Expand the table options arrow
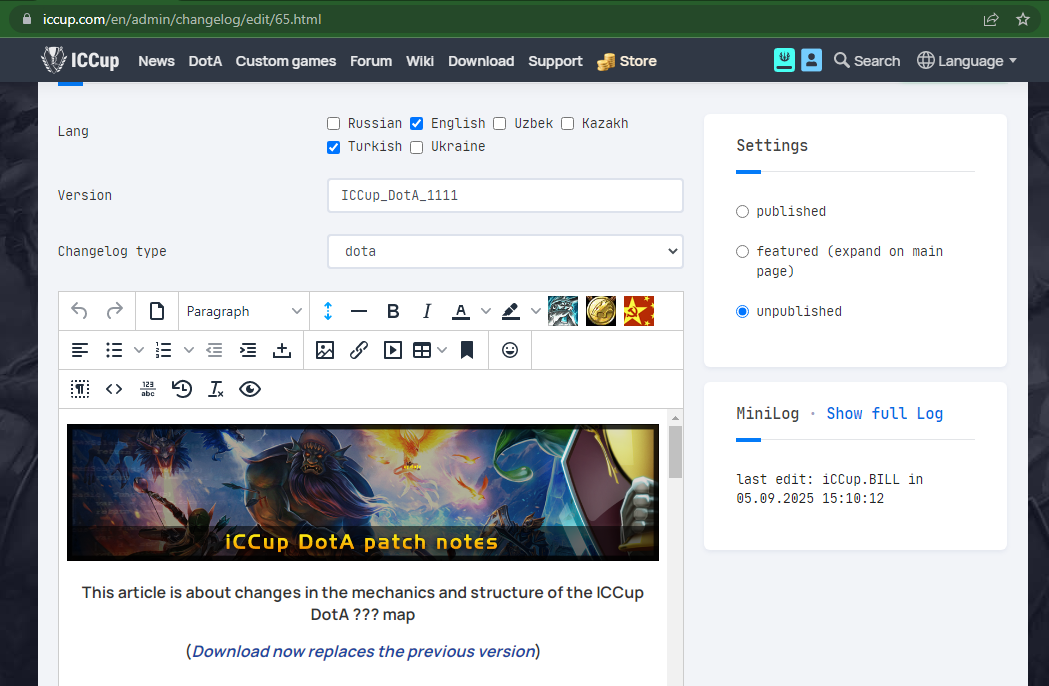 click(442, 350)
